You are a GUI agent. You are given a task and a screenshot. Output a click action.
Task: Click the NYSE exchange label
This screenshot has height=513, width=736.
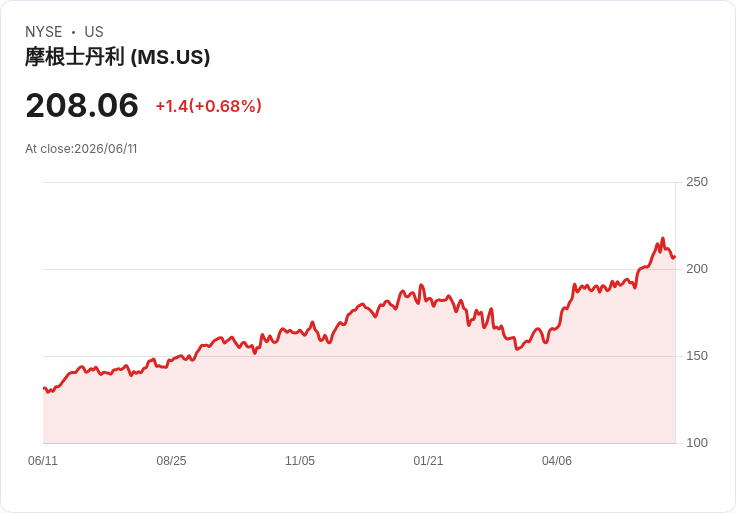[x=44, y=32]
